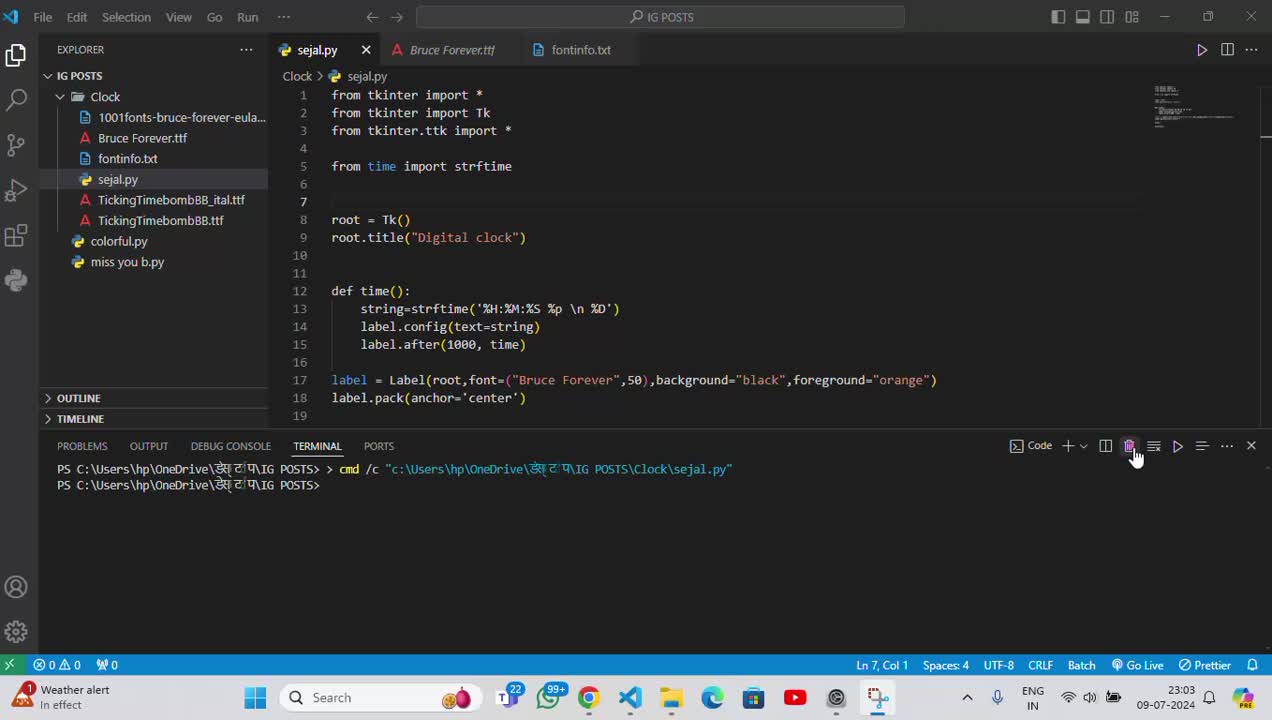Open the Explorer view in activity bar
This screenshot has width=1272, height=720.
[x=16, y=56]
